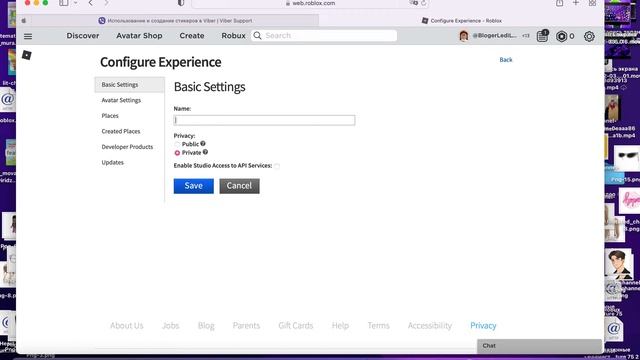The width and height of the screenshot is (640, 360).
Task: Open the Chat bar
Action: [x=539, y=346]
